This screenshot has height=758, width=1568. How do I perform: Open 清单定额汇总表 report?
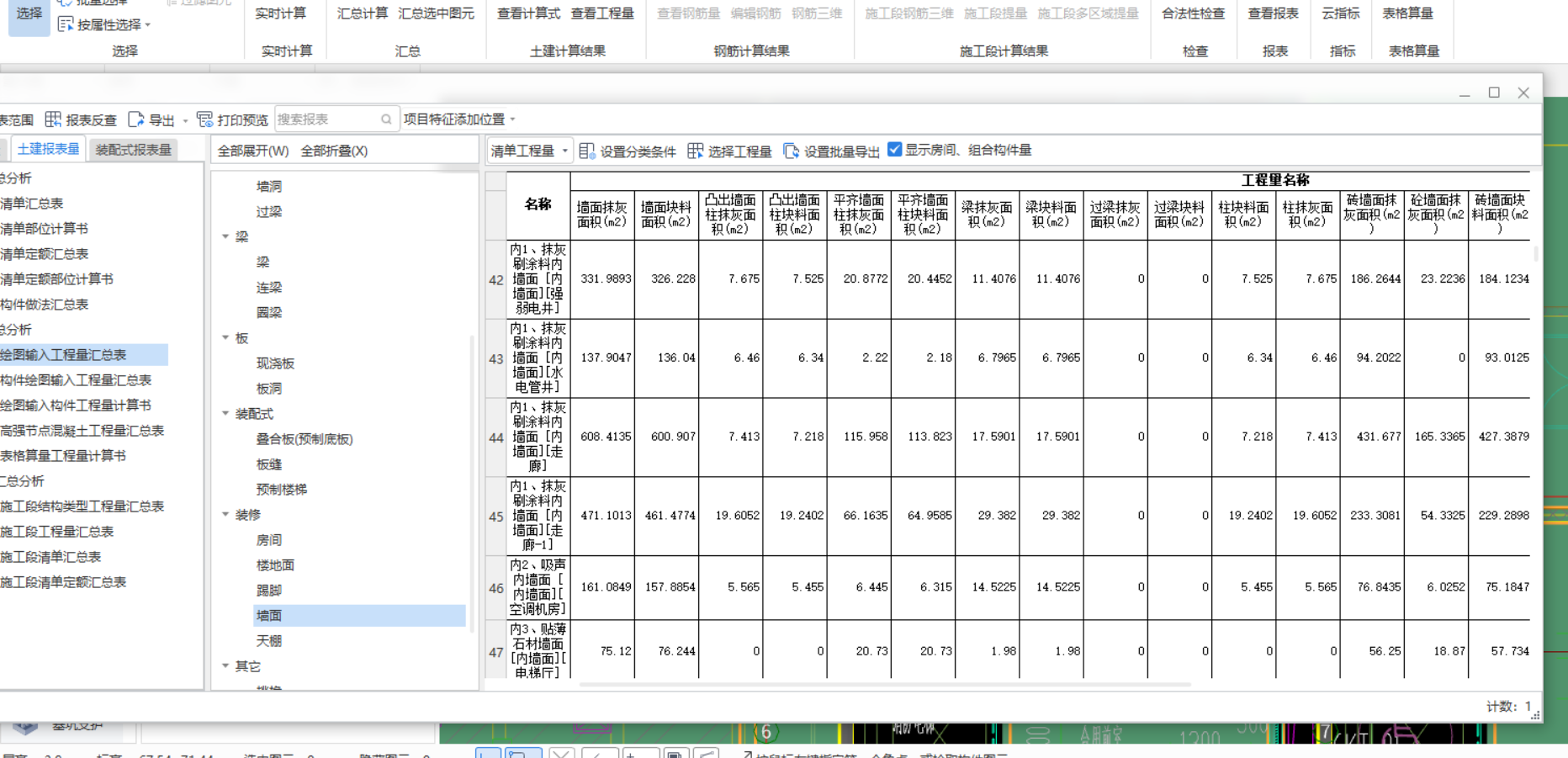[45, 253]
